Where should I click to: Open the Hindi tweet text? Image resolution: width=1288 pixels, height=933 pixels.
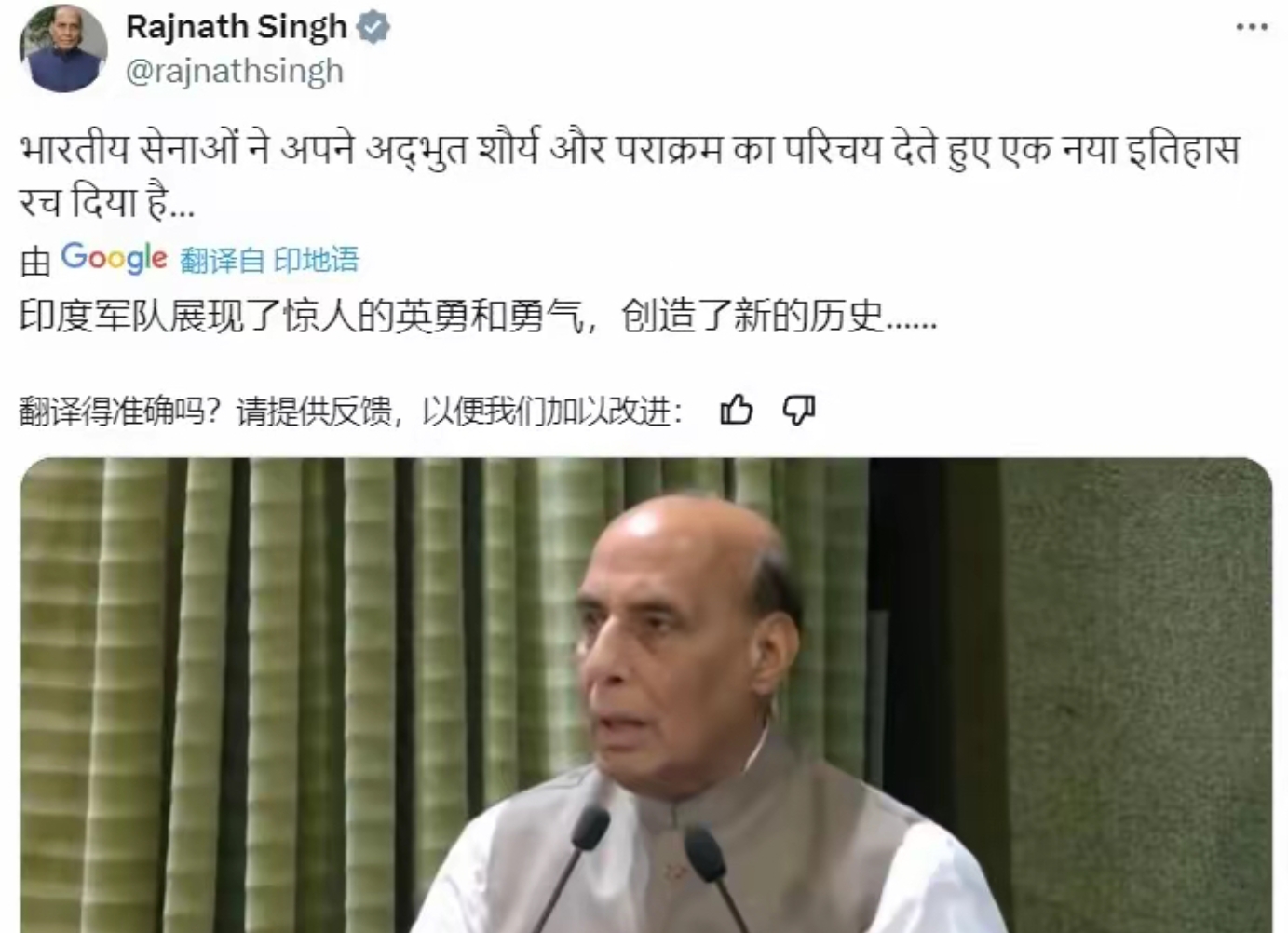[x=630, y=175]
